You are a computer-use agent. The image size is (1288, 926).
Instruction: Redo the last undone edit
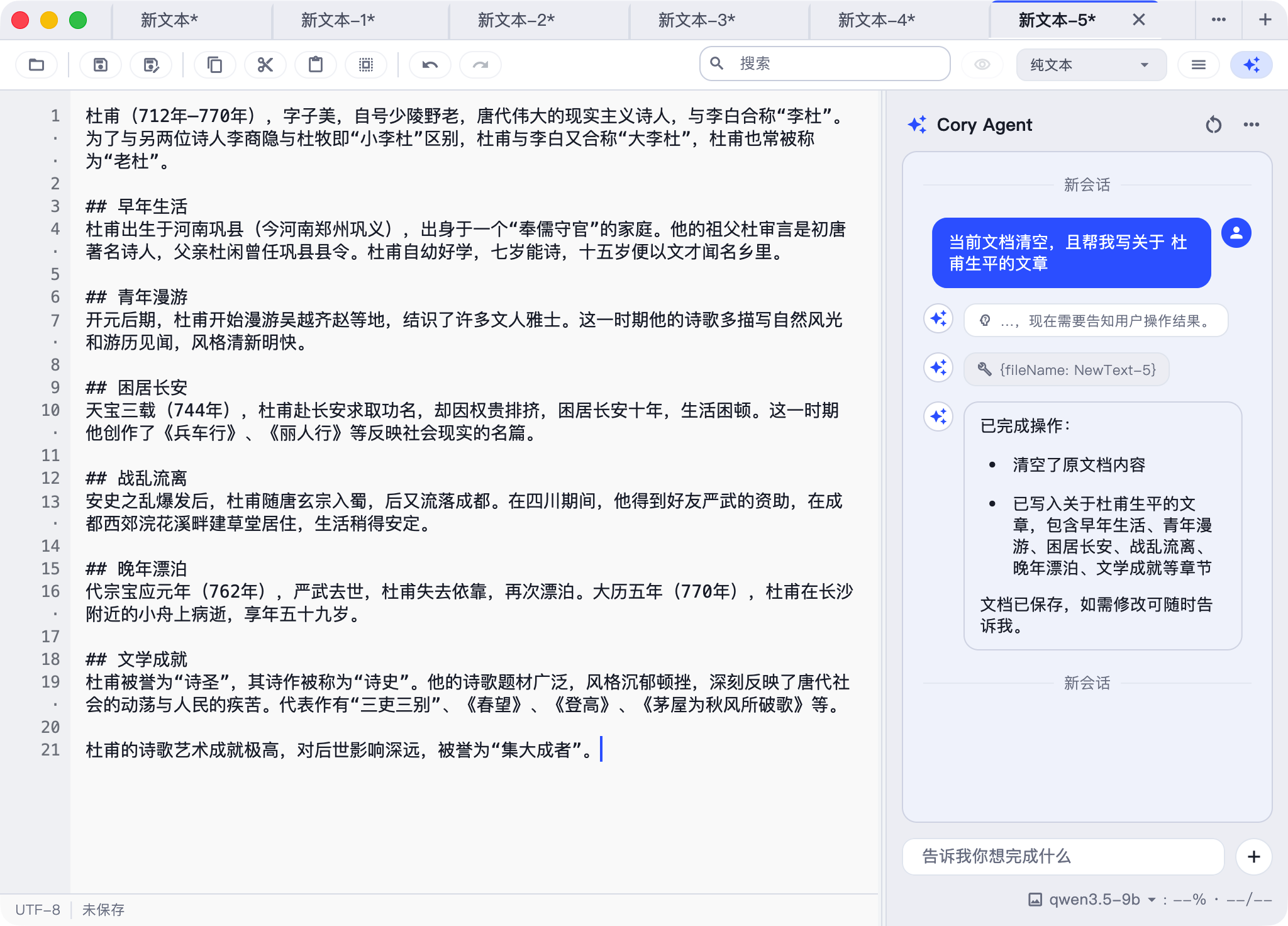tap(480, 64)
